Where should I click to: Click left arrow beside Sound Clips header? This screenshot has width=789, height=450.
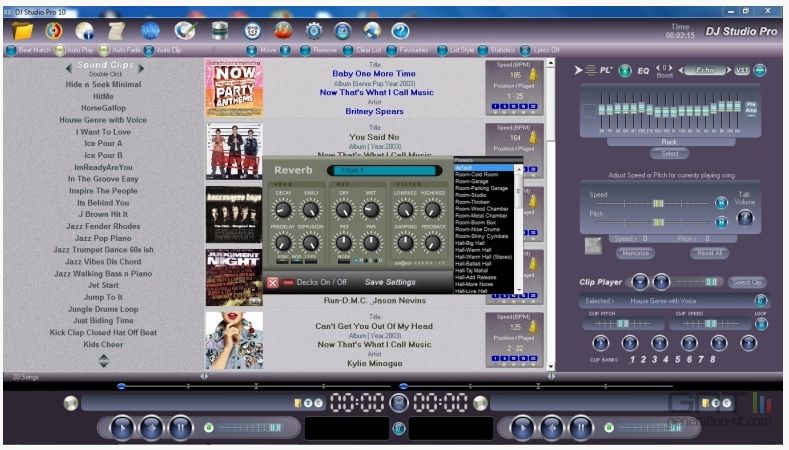[x=69, y=68]
